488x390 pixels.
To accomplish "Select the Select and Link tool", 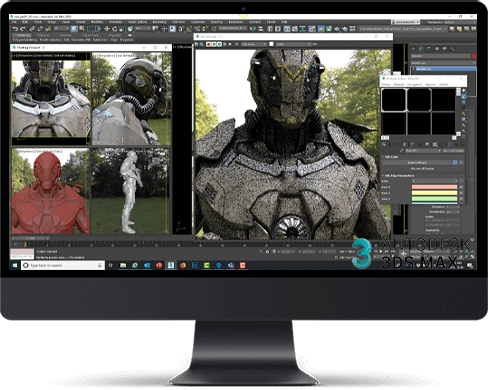I will click(32, 29).
